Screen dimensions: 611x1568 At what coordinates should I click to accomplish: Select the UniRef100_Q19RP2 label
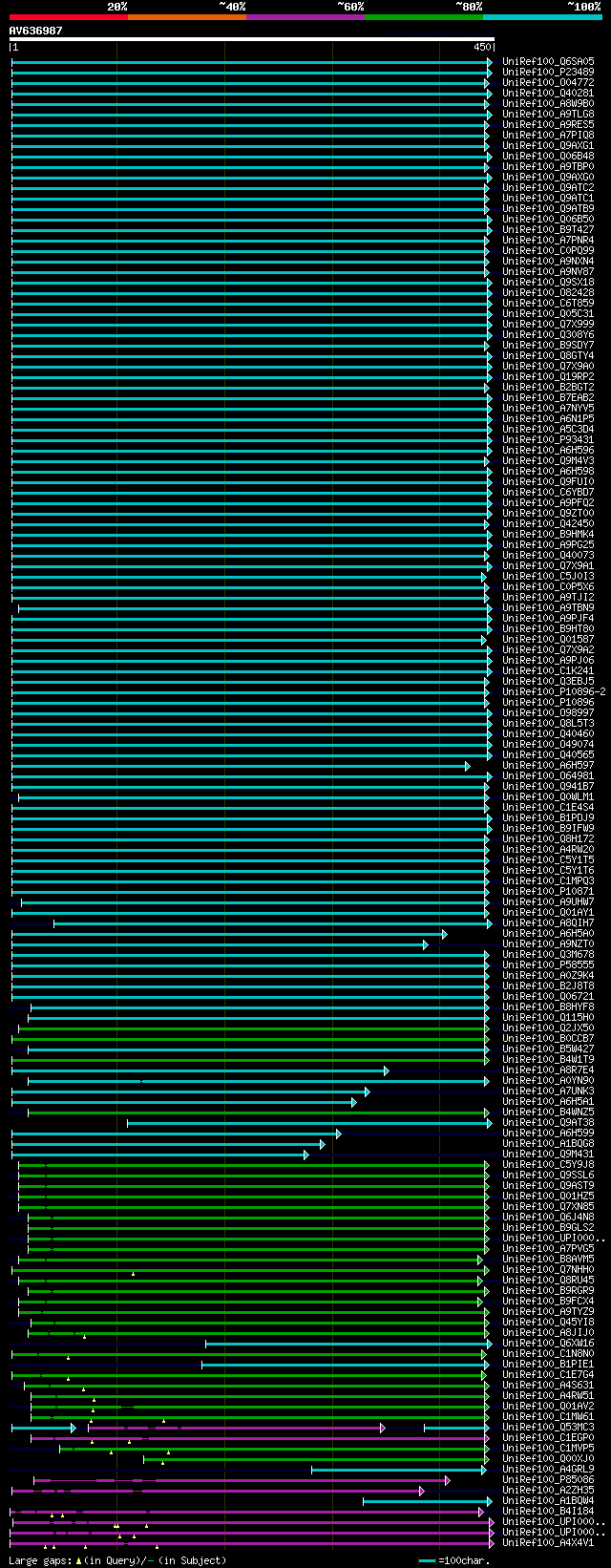click(x=548, y=376)
